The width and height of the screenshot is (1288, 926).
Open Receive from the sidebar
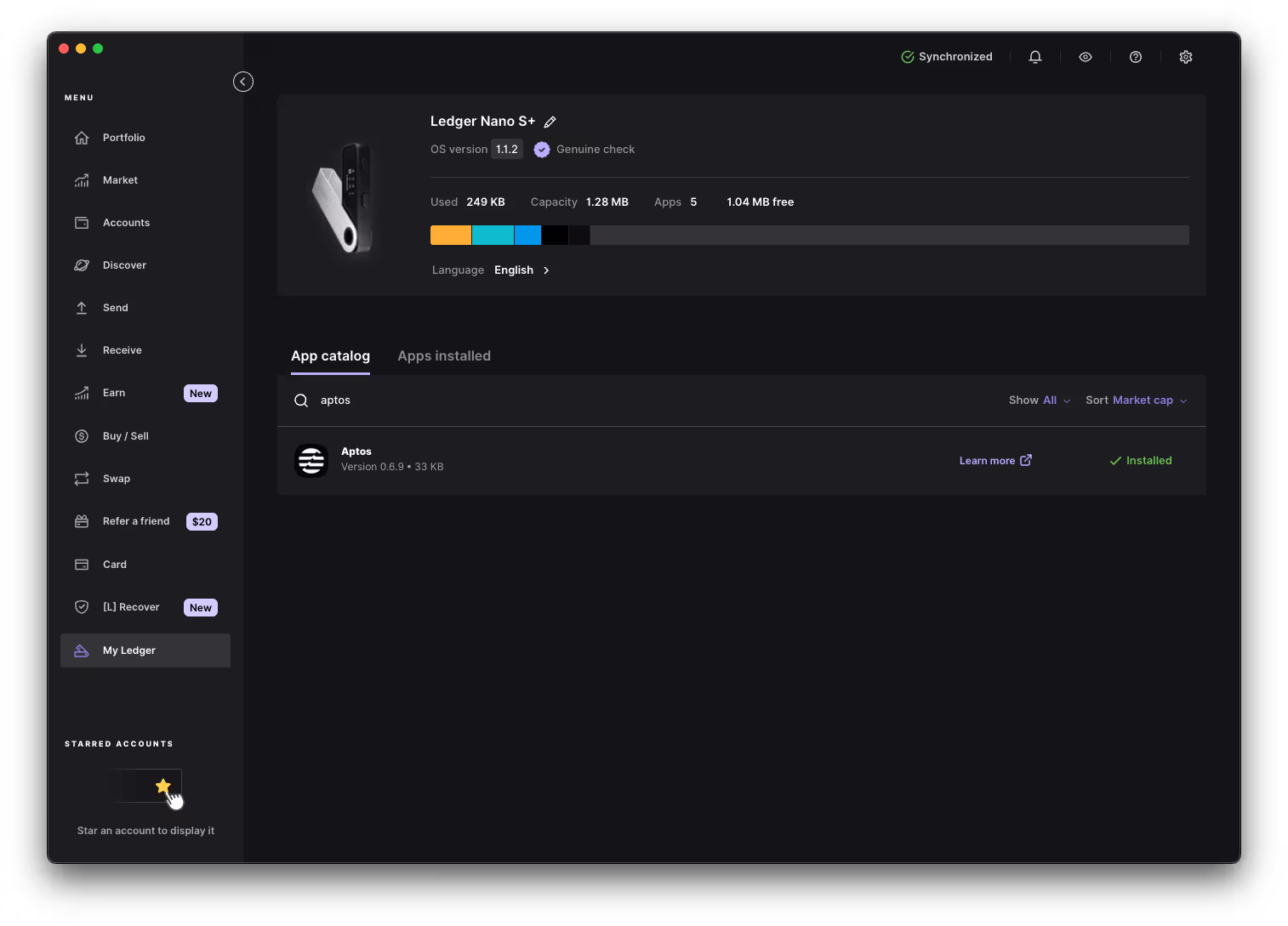(145, 350)
